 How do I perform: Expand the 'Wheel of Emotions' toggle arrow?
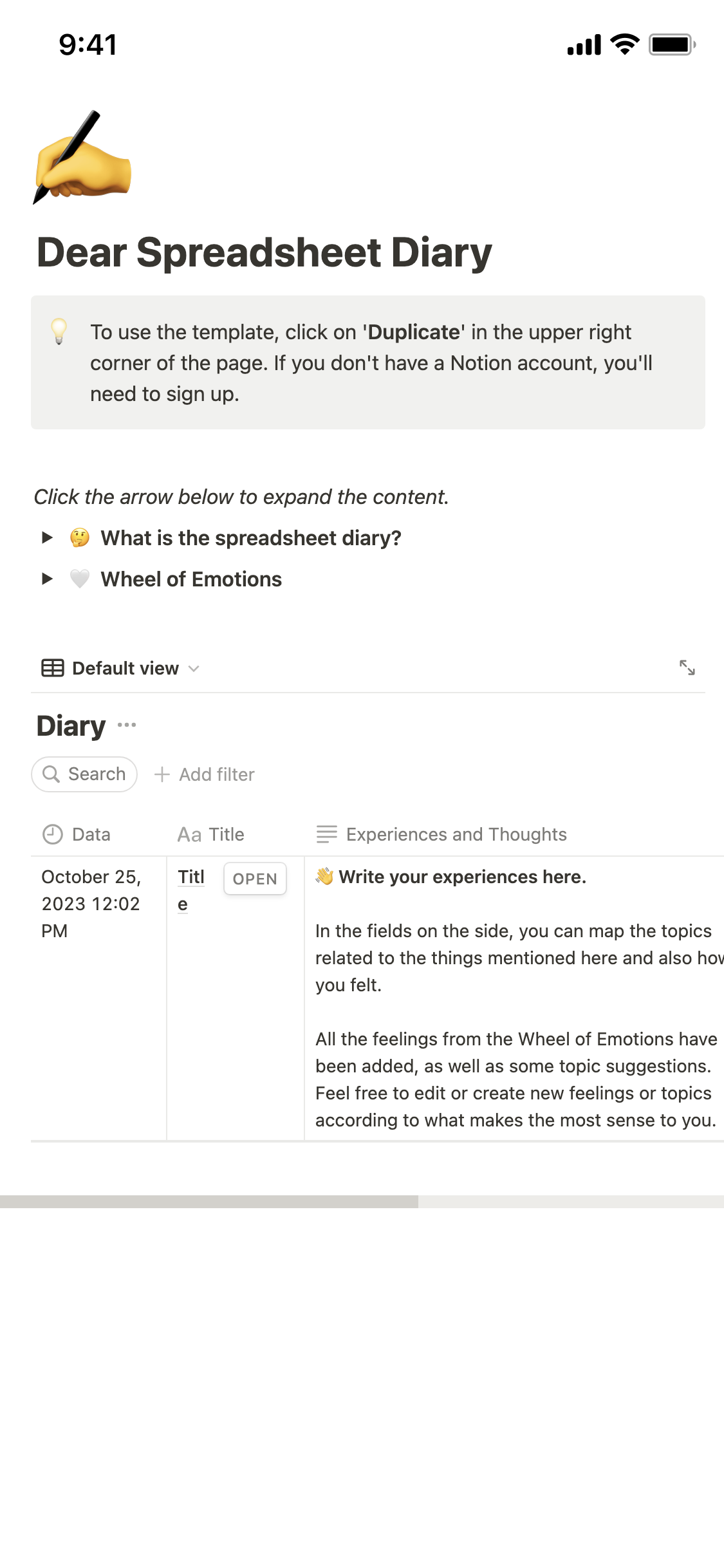pos(47,579)
